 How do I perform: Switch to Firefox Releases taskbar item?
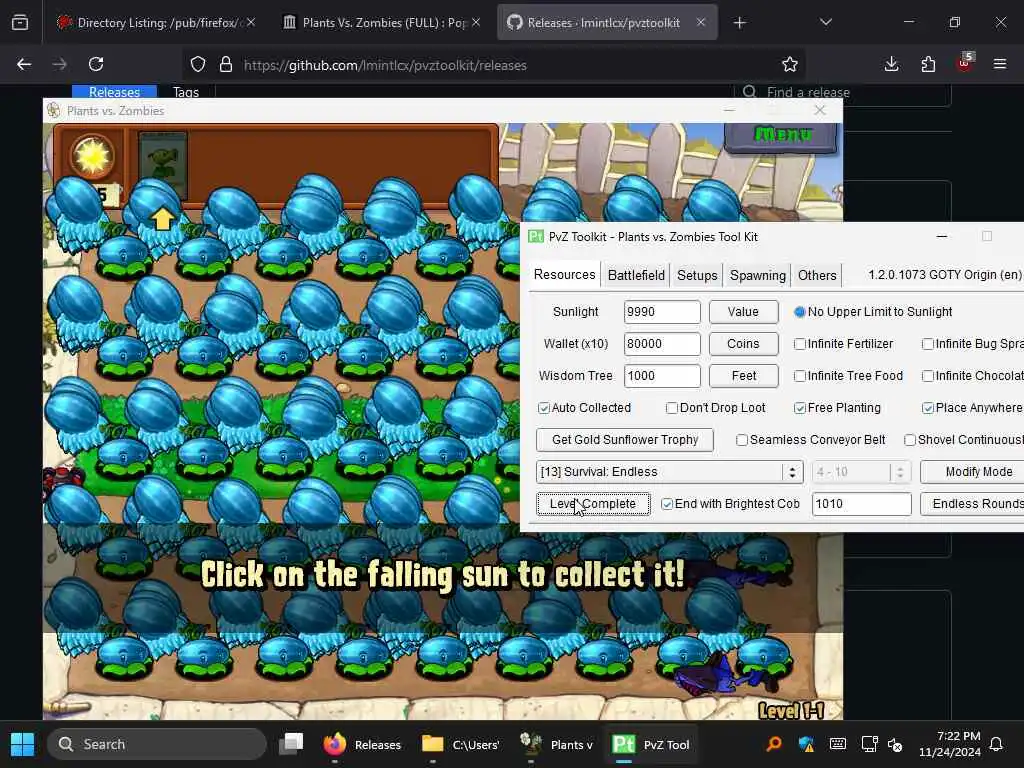(x=362, y=744)
